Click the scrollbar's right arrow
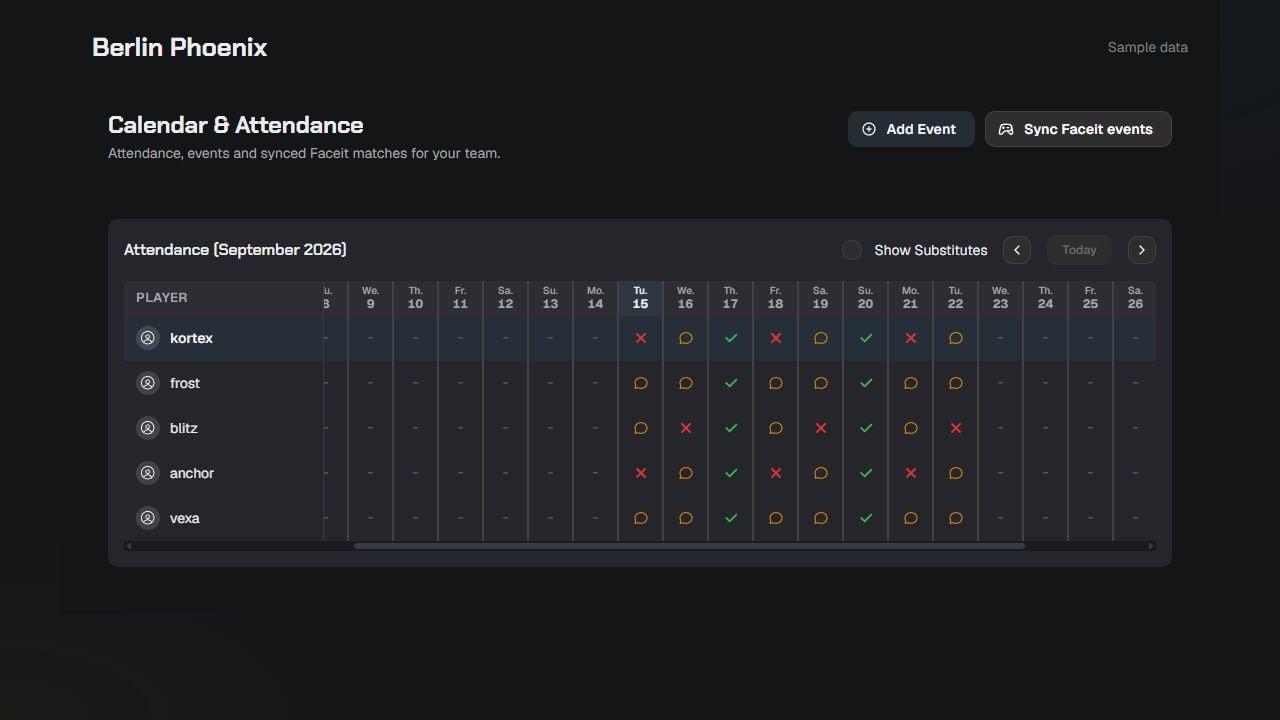This screenshot has width=1280, height=720. (x=1151, y=546)
